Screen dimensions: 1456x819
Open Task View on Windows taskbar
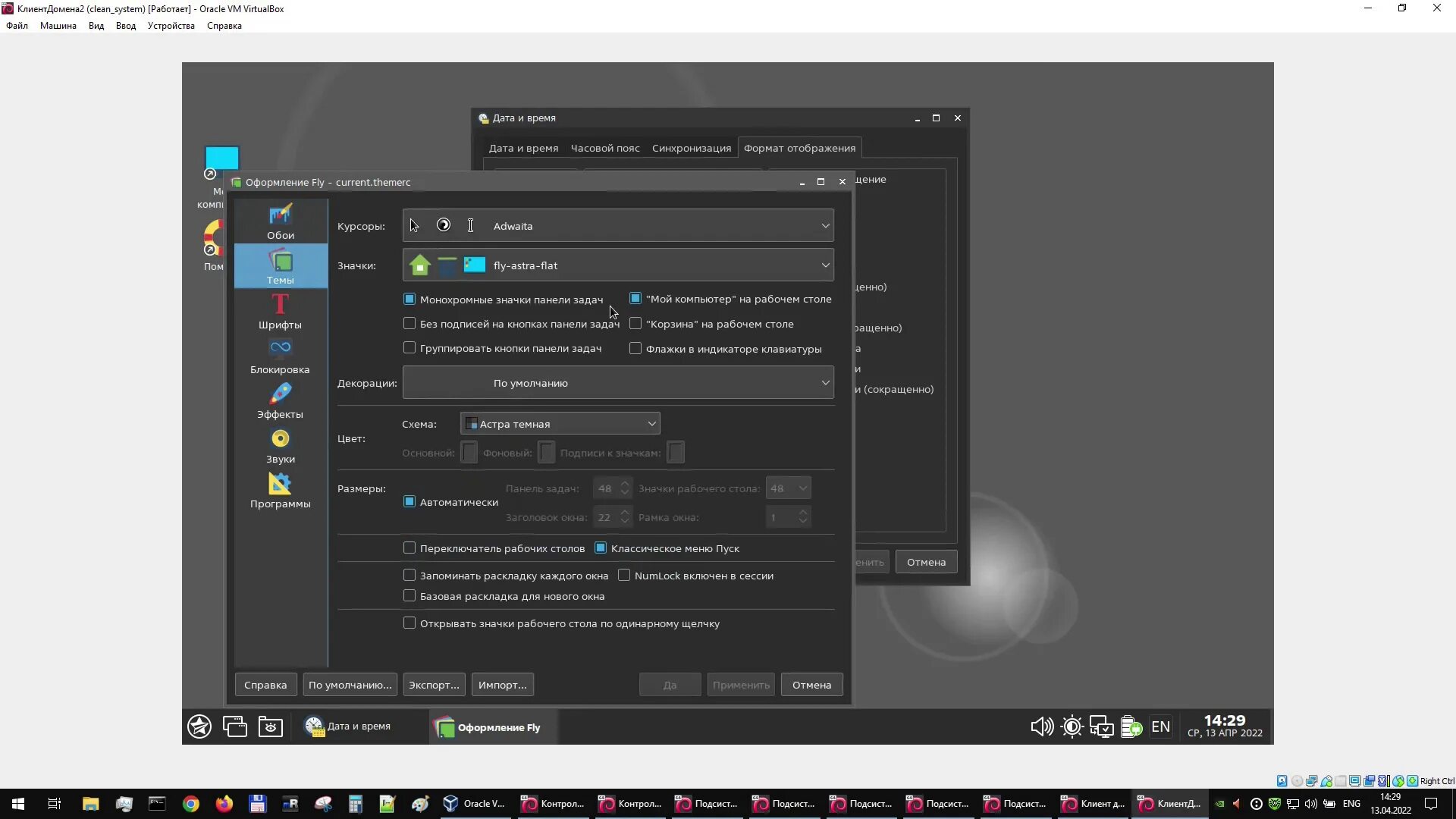55,804
